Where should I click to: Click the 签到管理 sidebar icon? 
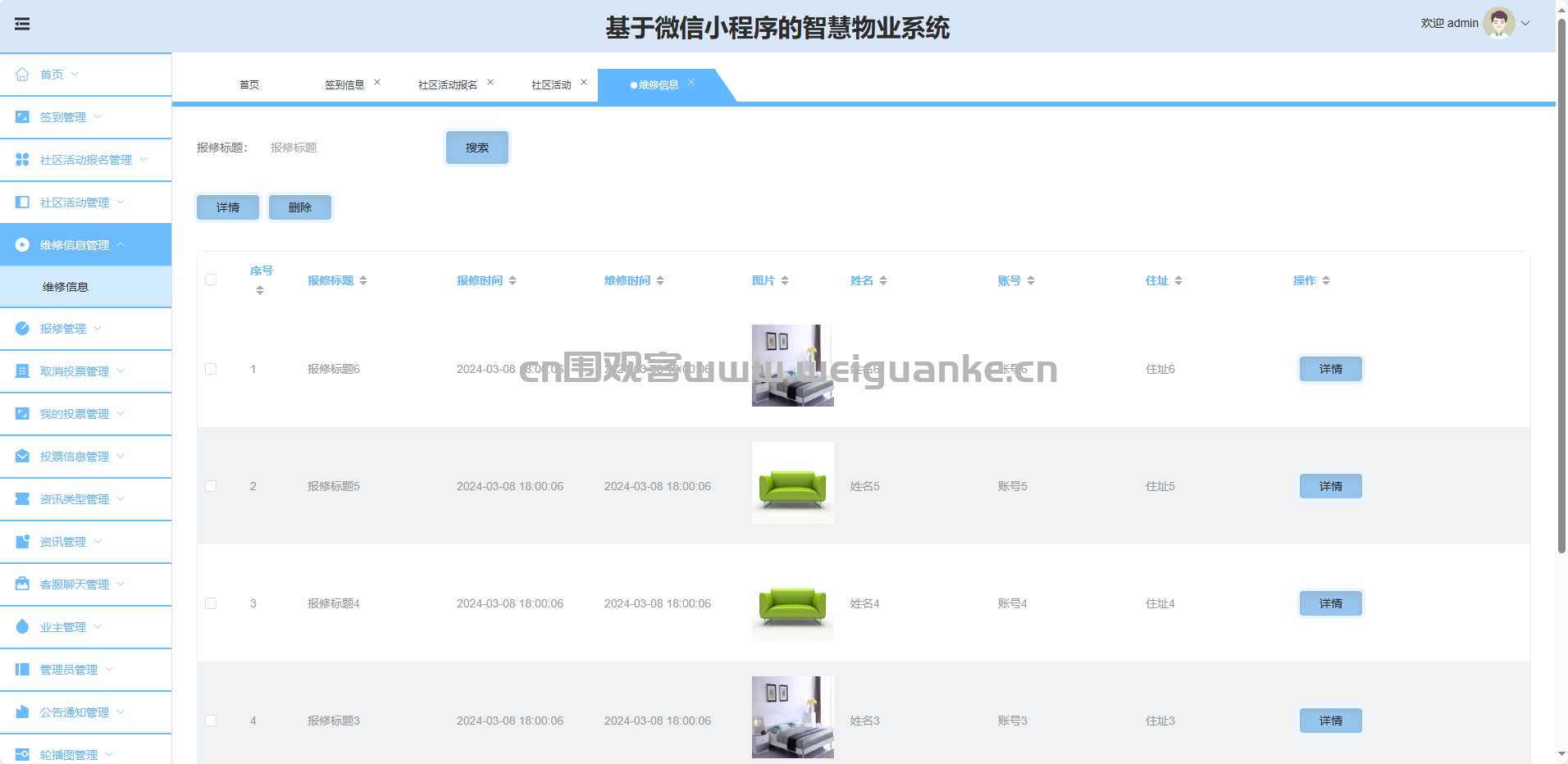pos(22,117)
